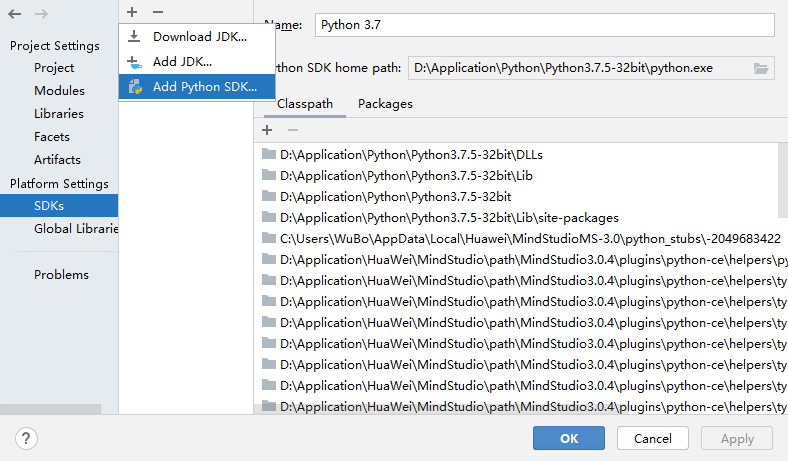The image size is (788, 461).
Task: Open the Problems section
Action: (x=61, y=274)
